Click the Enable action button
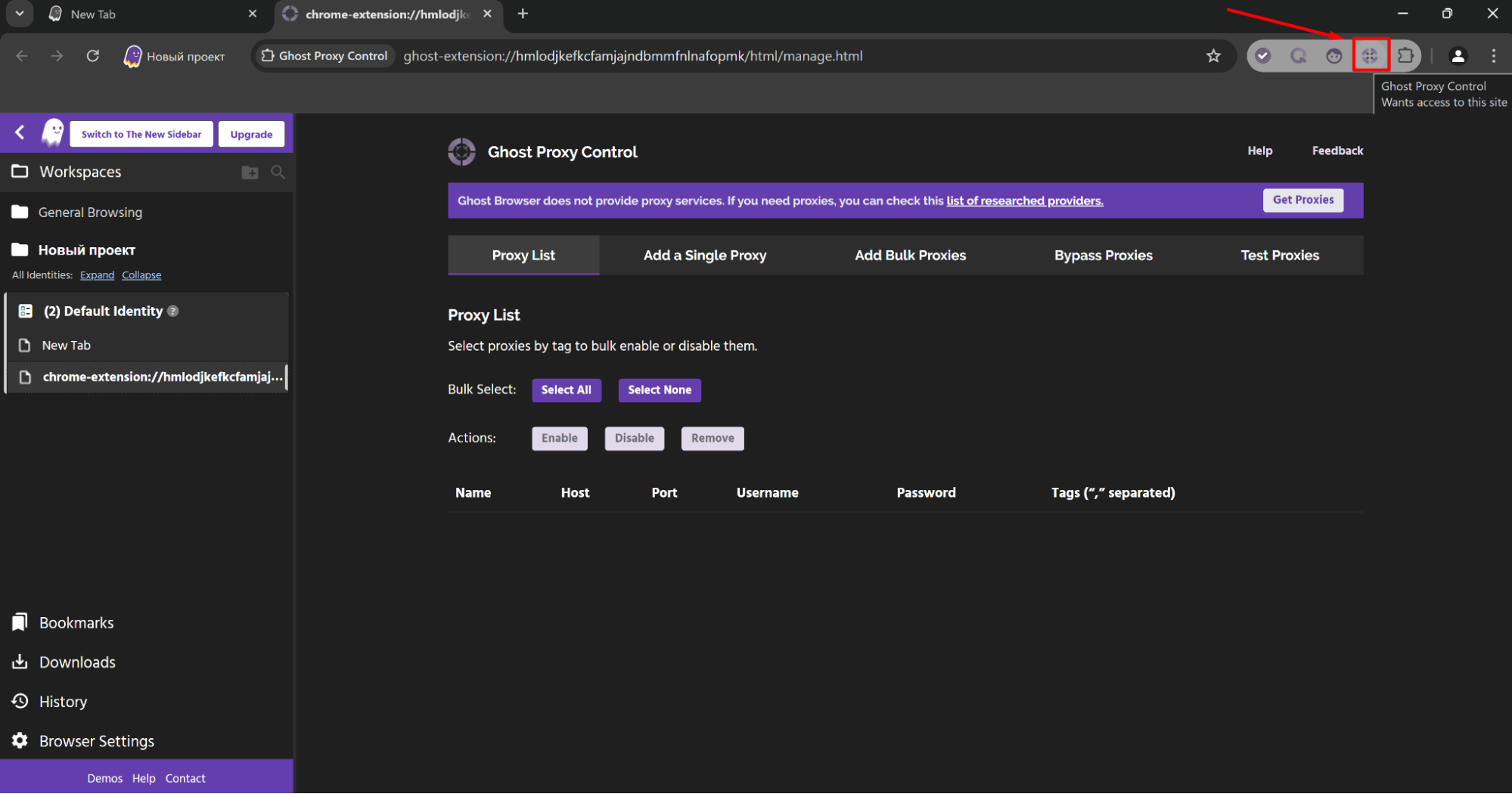1512x794 pixels. pyautogui.click(x=559, y=439)
